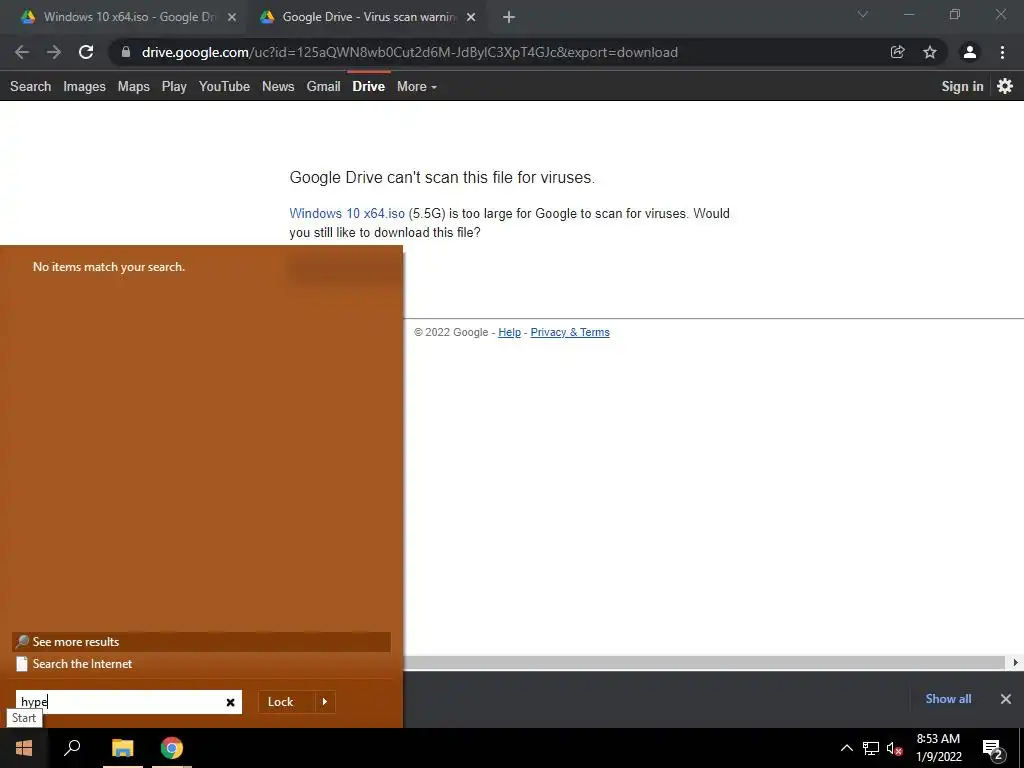The height and width of the screenshot is (768, 1024).
Task: Click the Sign in link
Action: [x=962, y=86]
